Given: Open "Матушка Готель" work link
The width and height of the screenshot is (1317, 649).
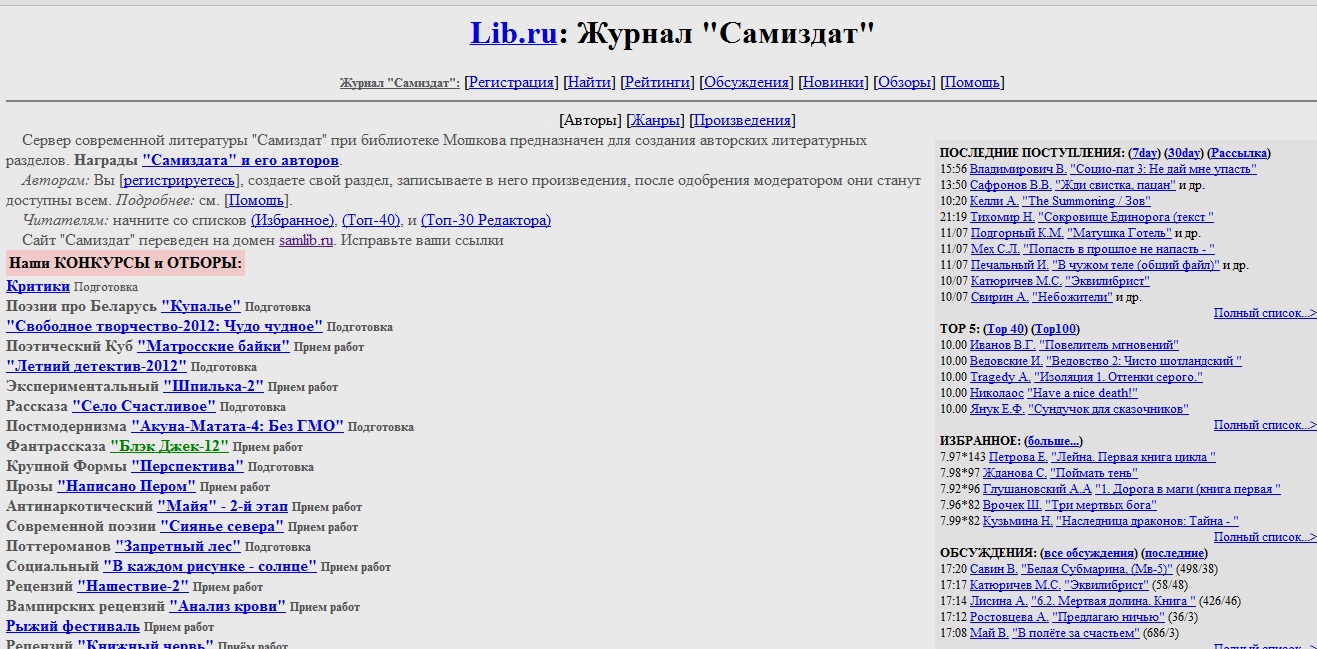Looking at the screenshot, I should (x=1118, y=233).
